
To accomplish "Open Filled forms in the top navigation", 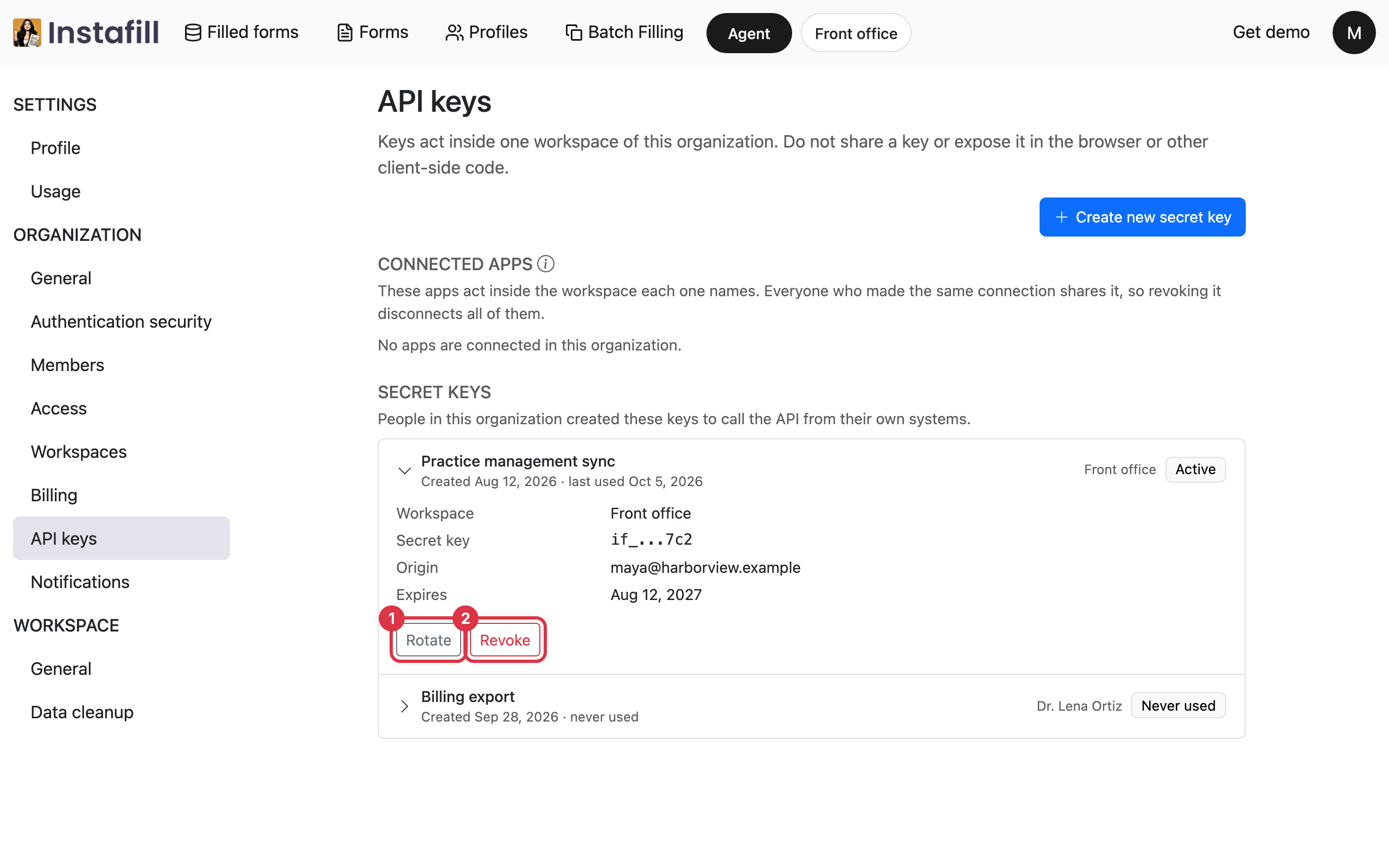I will click(241, 32).
